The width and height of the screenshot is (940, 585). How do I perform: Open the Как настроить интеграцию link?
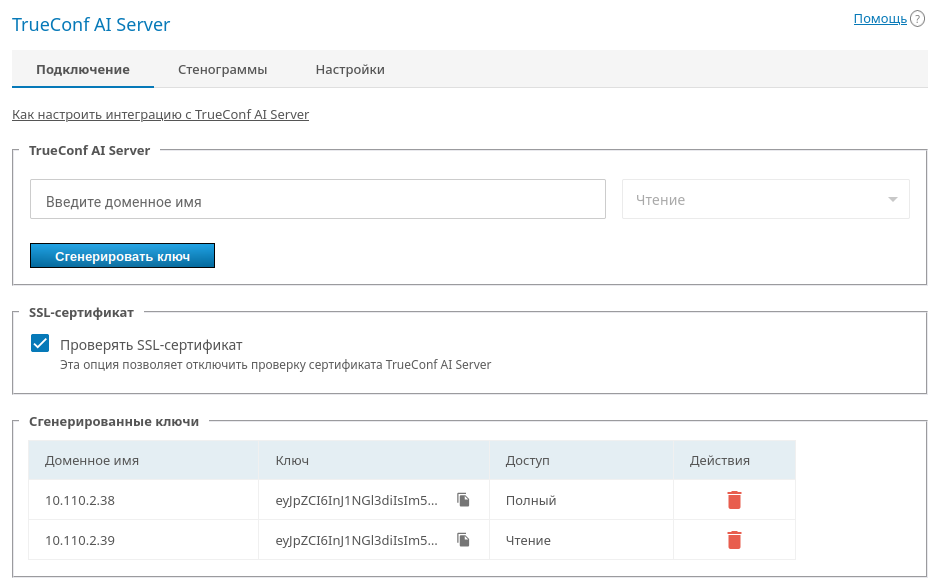point(161,114)
